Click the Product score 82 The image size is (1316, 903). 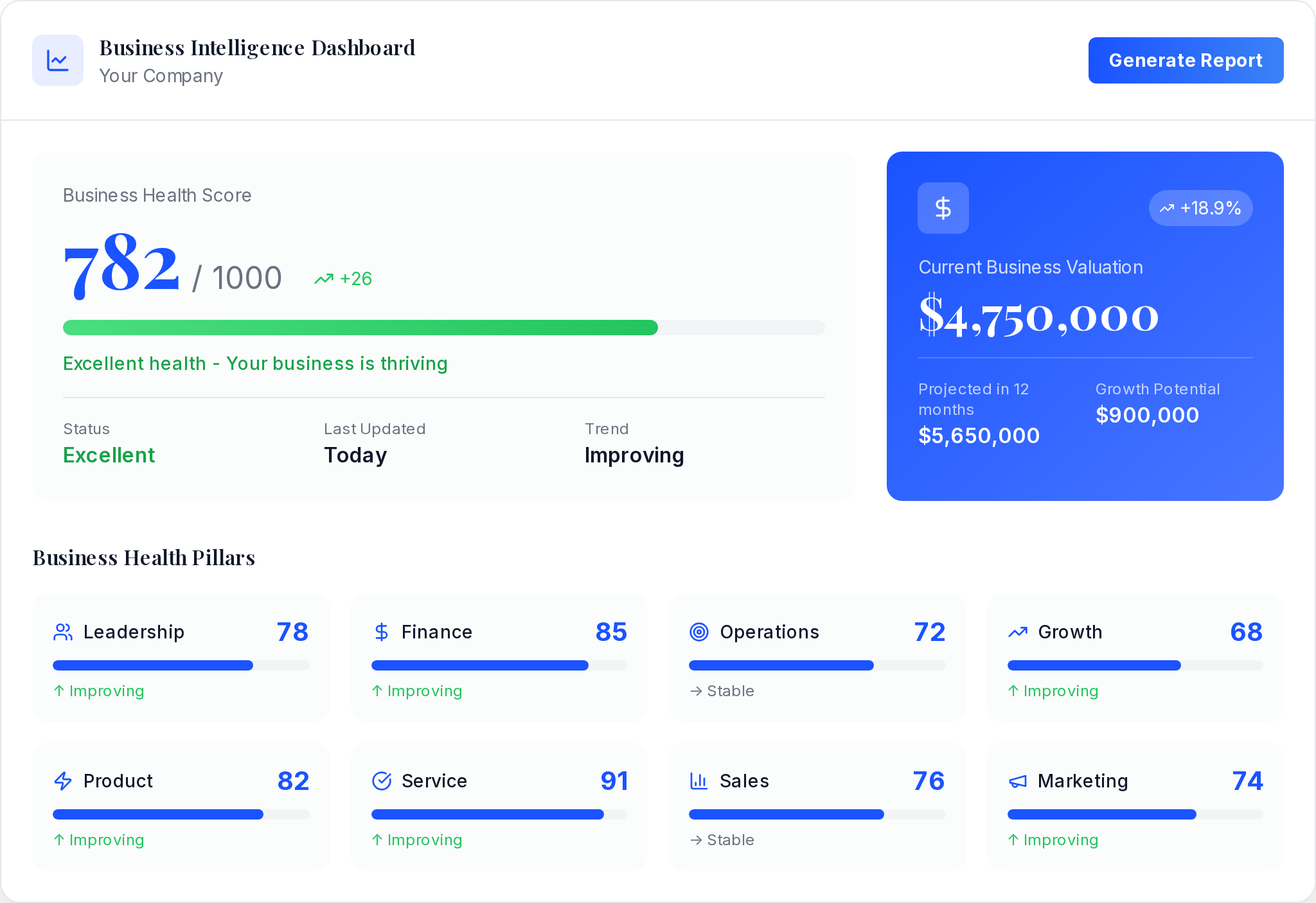[293, 781]
